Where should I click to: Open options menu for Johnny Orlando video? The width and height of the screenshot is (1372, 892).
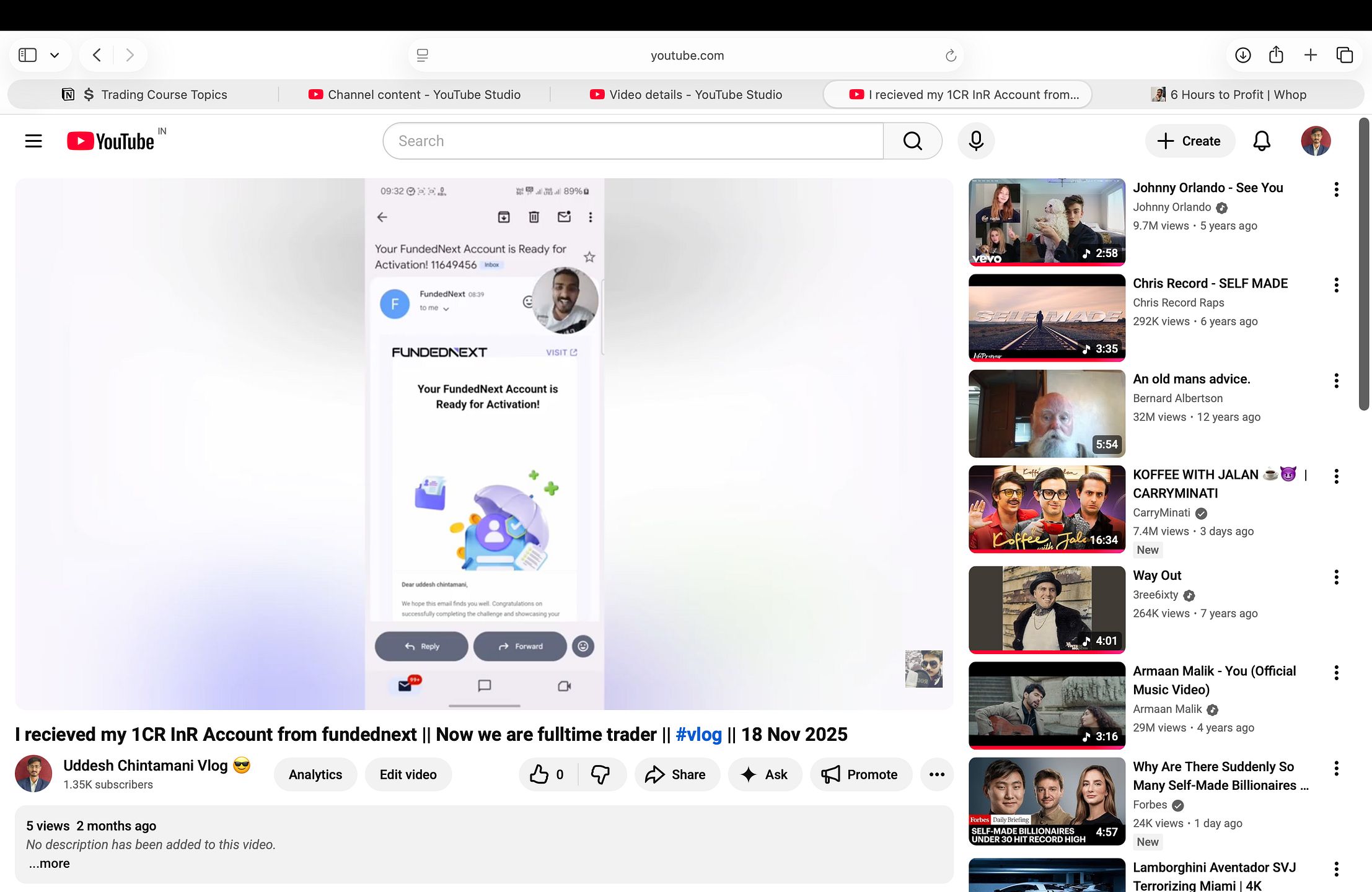[x=1337, y=190]
